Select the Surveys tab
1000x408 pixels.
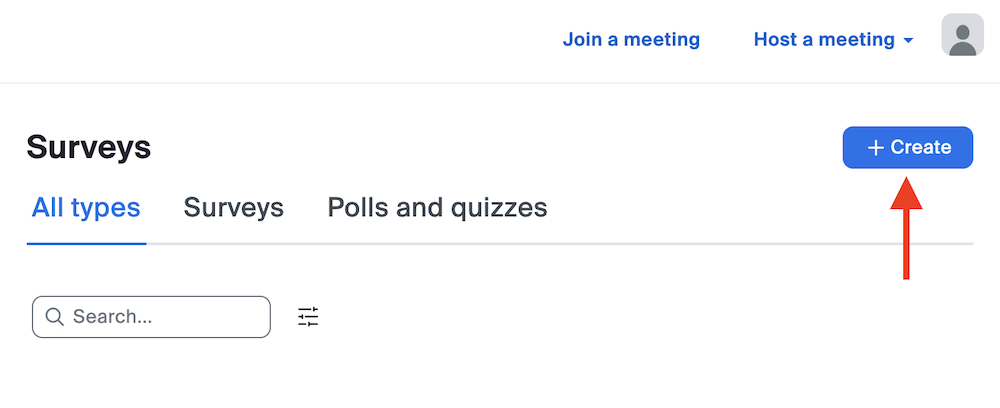tap(234, 208)
